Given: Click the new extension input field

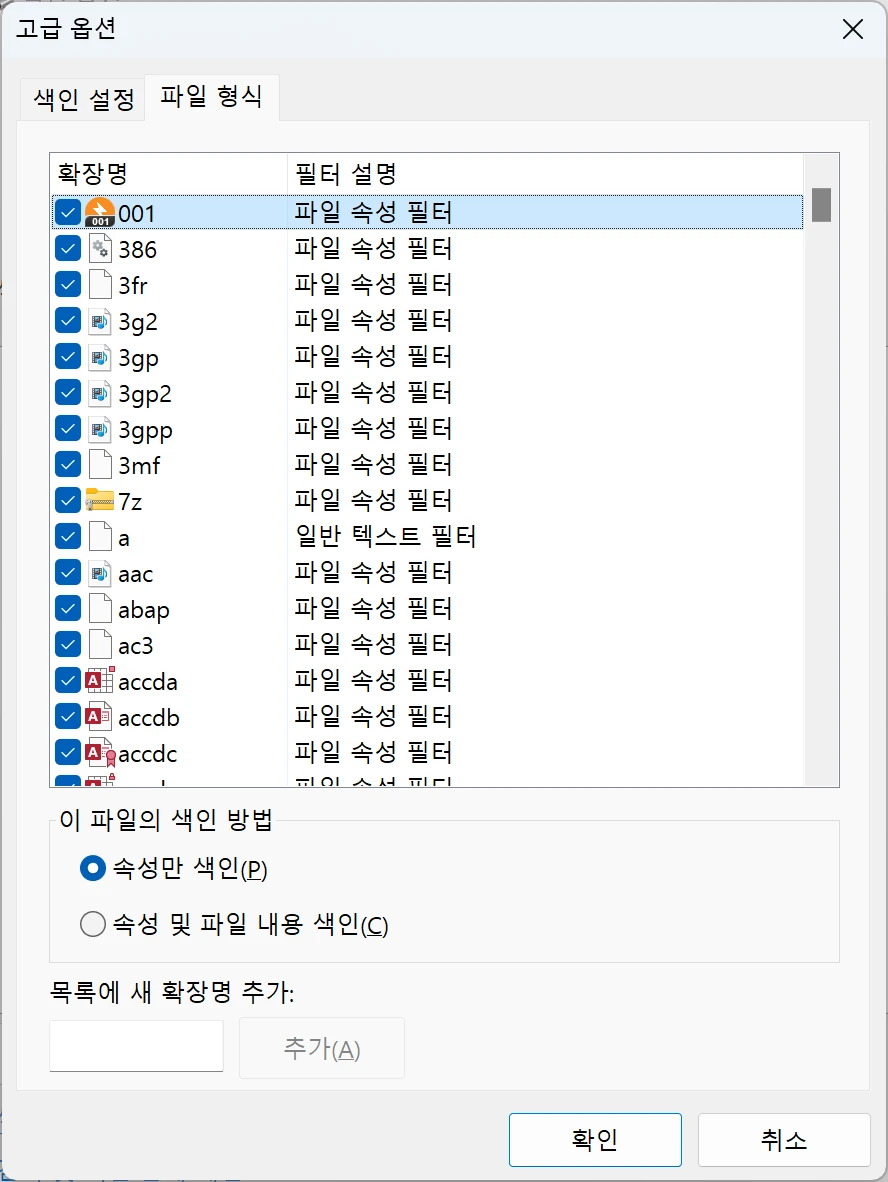Looking at the screenshot, I should (135, 1044).
